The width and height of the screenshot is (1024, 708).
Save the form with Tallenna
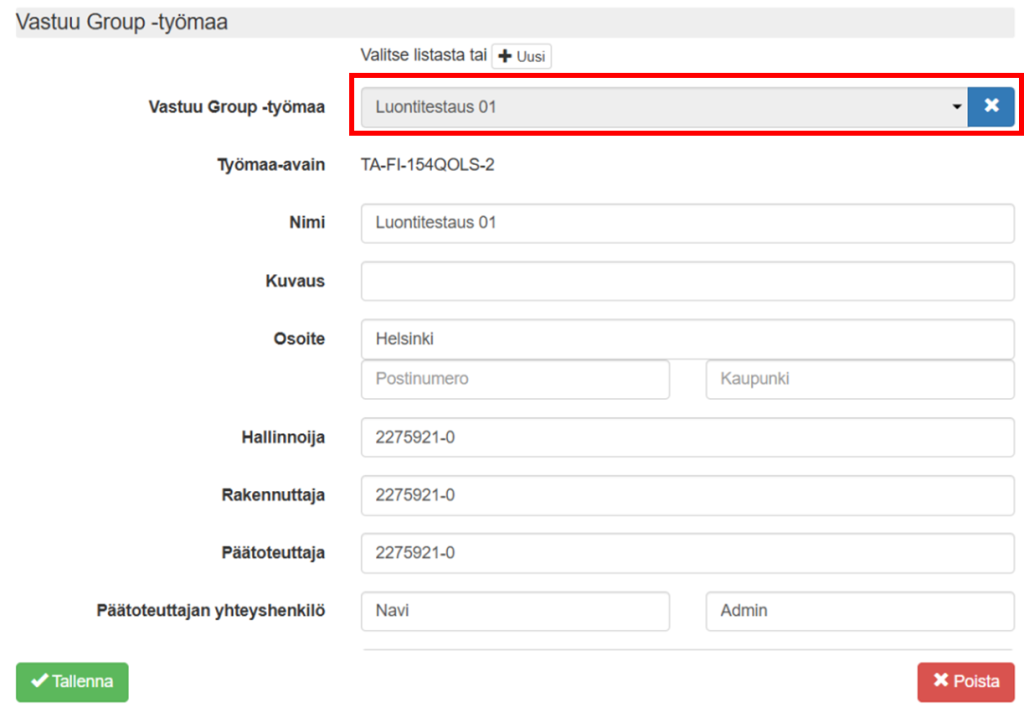coord(72,682)
